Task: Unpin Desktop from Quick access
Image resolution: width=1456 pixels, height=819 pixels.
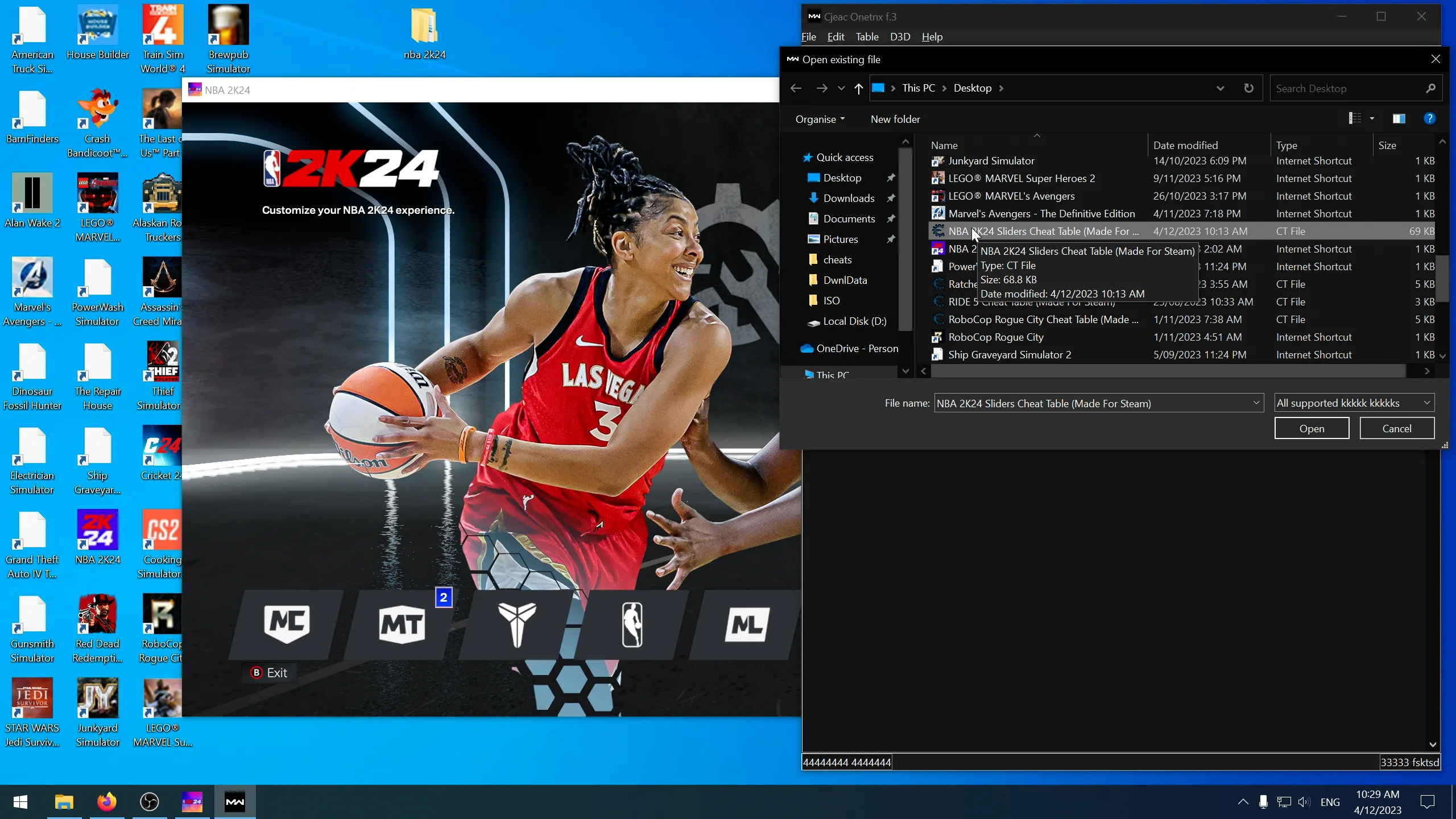Action: tap(890, 177)
